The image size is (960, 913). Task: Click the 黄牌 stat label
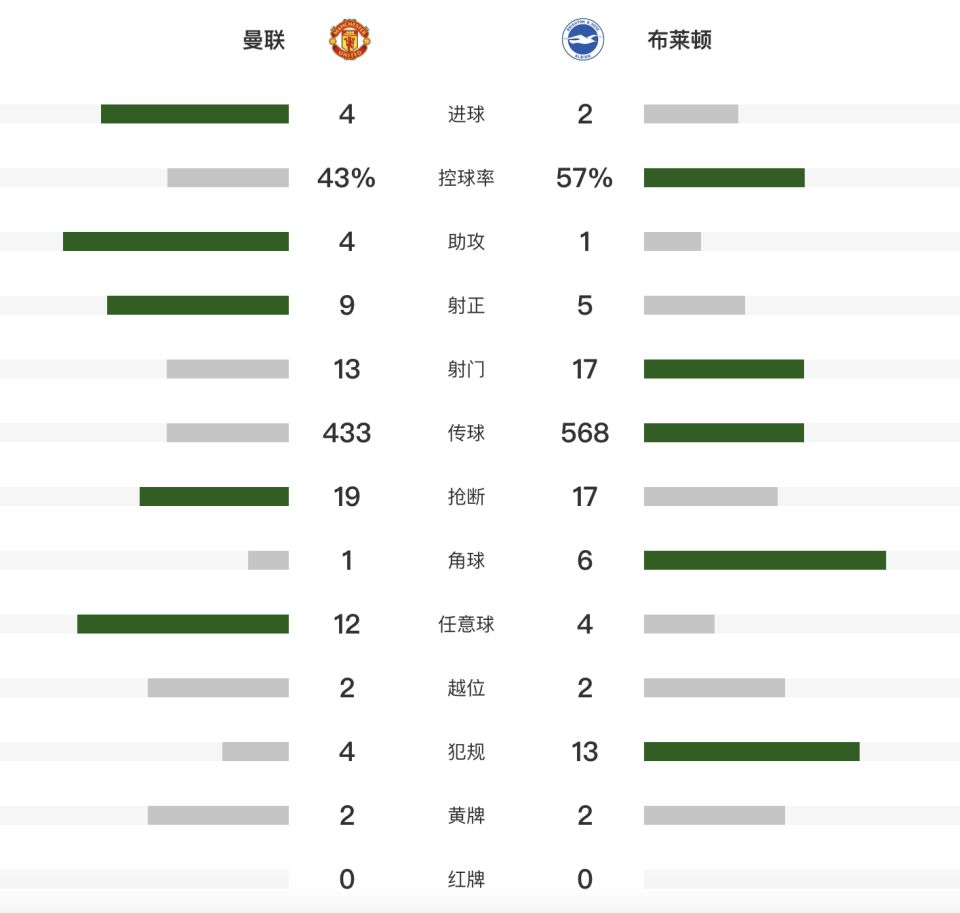[466, 816]
